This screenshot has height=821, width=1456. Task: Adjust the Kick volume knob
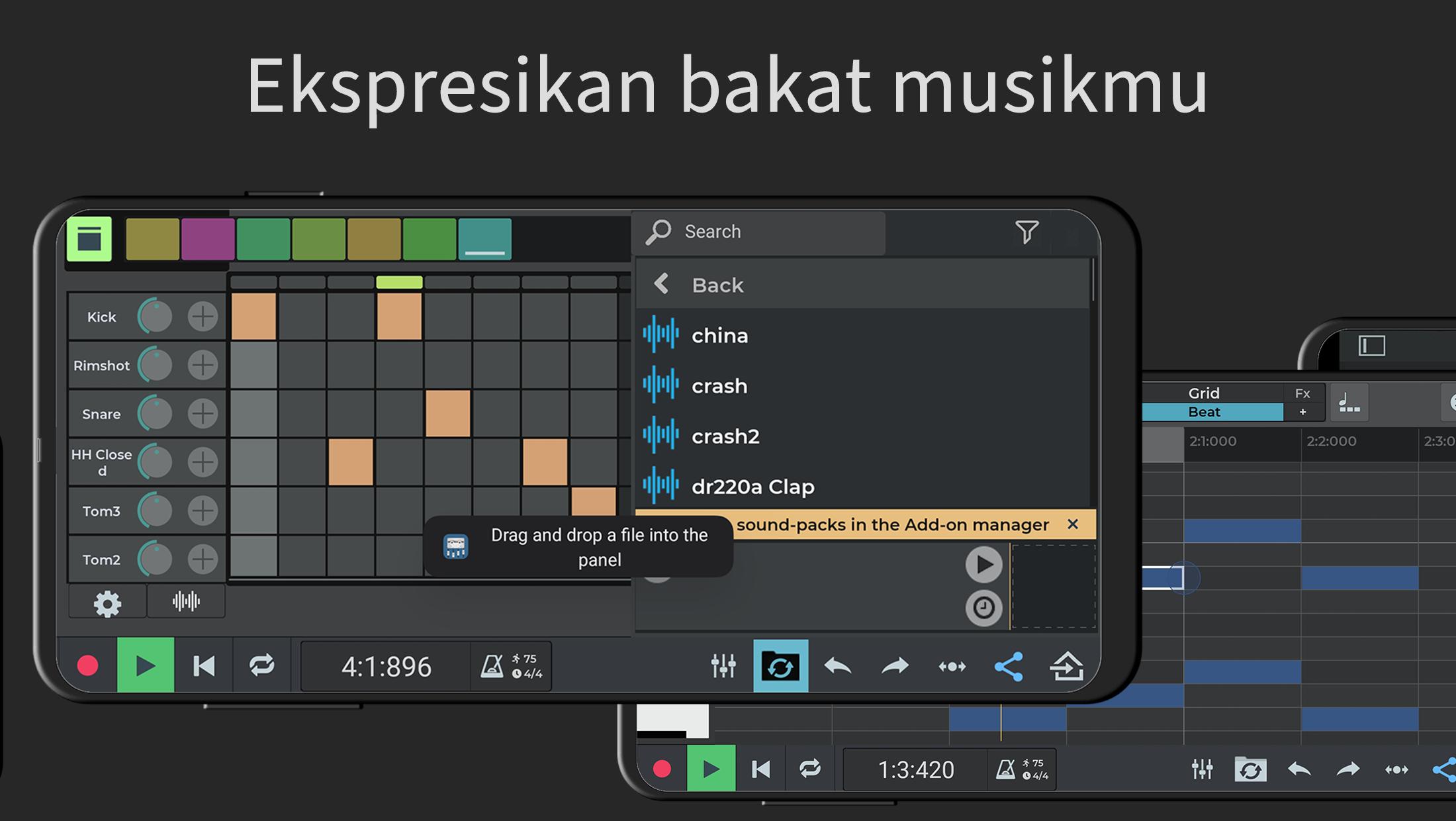coord(155,316)
